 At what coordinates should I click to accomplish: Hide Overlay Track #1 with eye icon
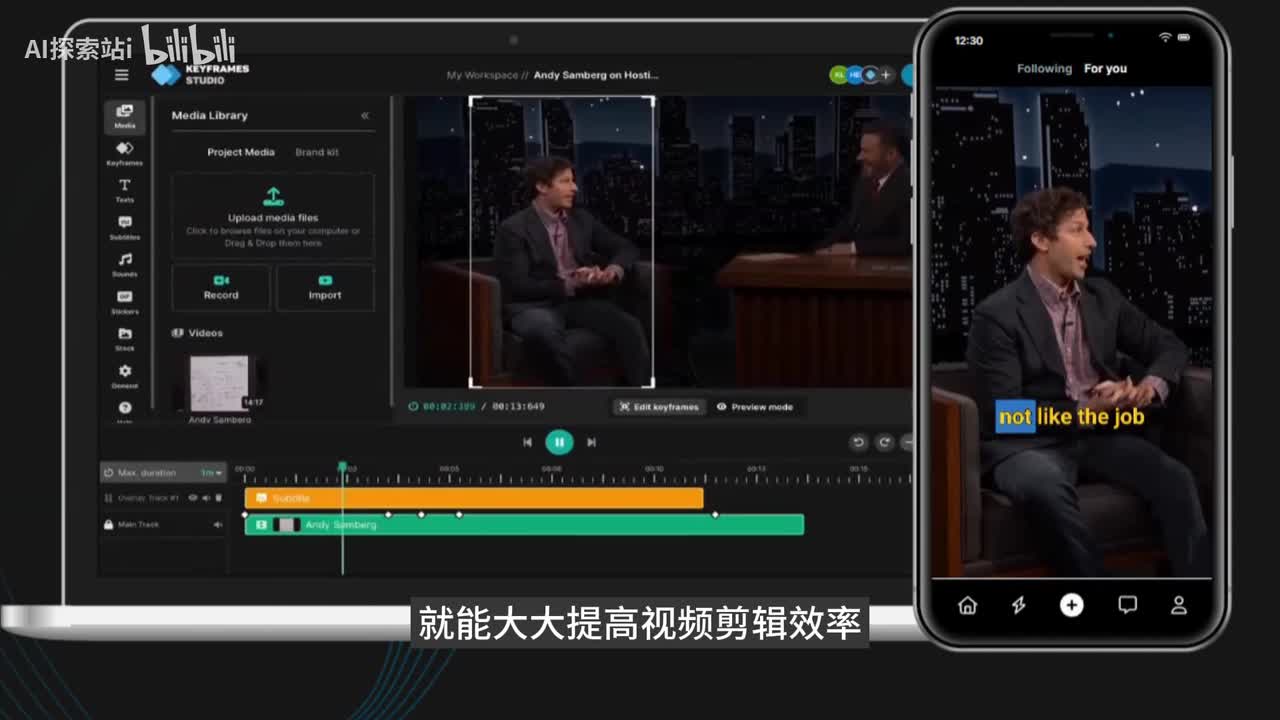pyautogui.click(x=193, y=498)
